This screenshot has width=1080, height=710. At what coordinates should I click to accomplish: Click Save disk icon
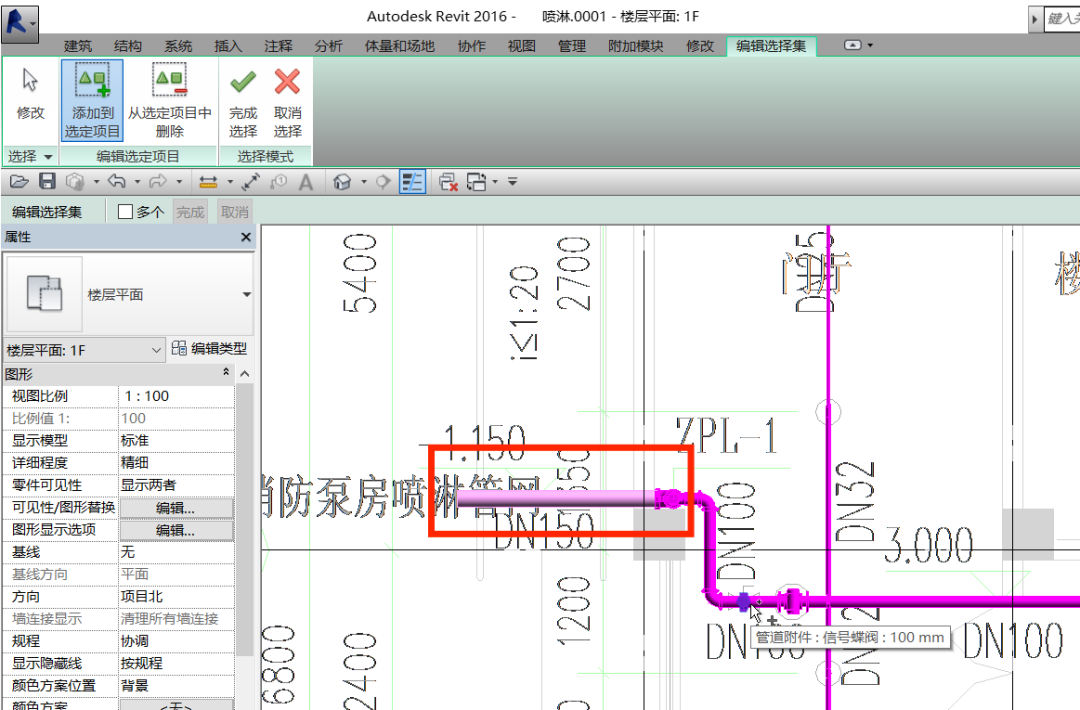[x=47, y=182]
